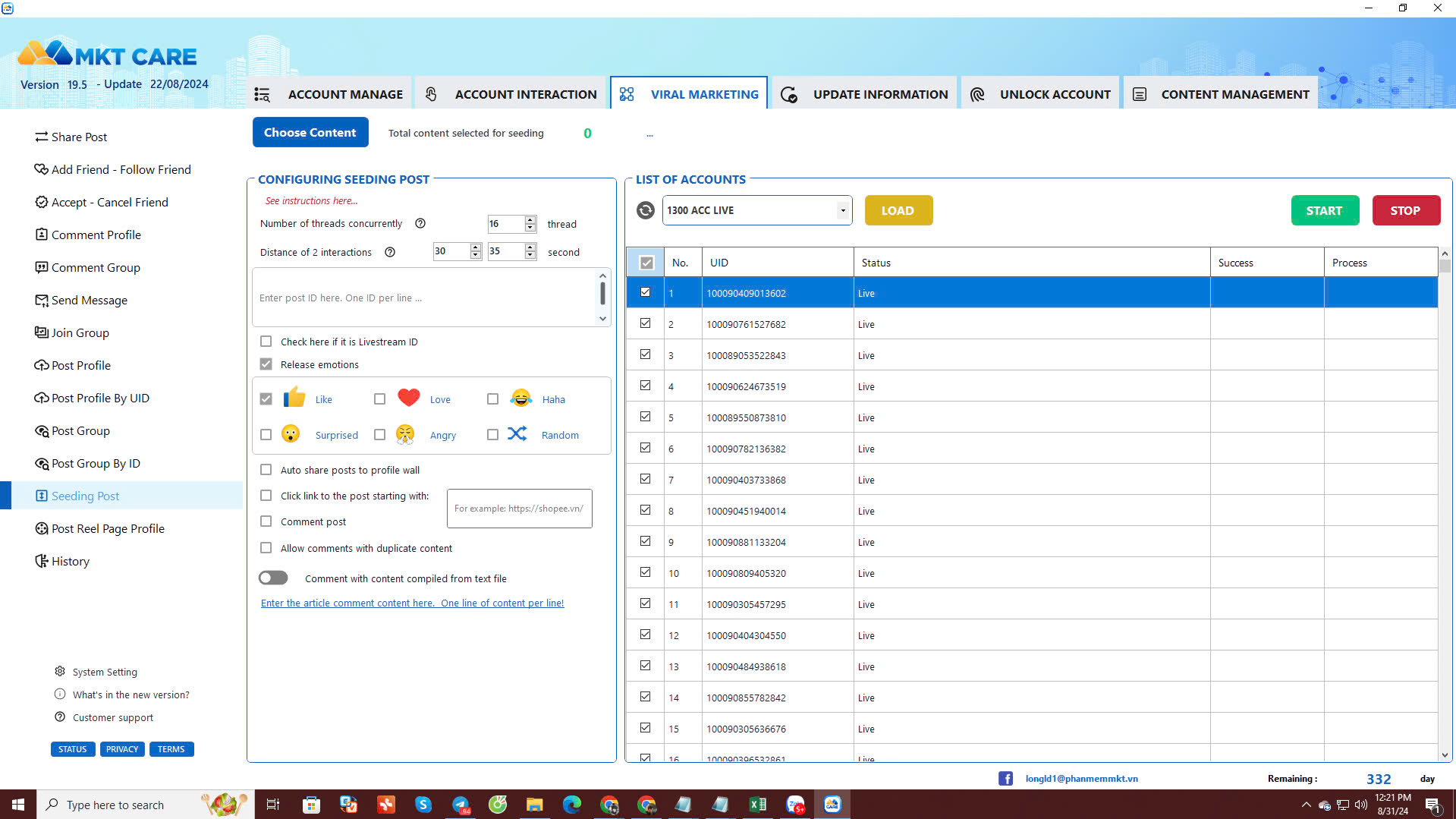1456x819 pixels.
Task: Open UPDATE INFORMATION tab
Action: 864,94
